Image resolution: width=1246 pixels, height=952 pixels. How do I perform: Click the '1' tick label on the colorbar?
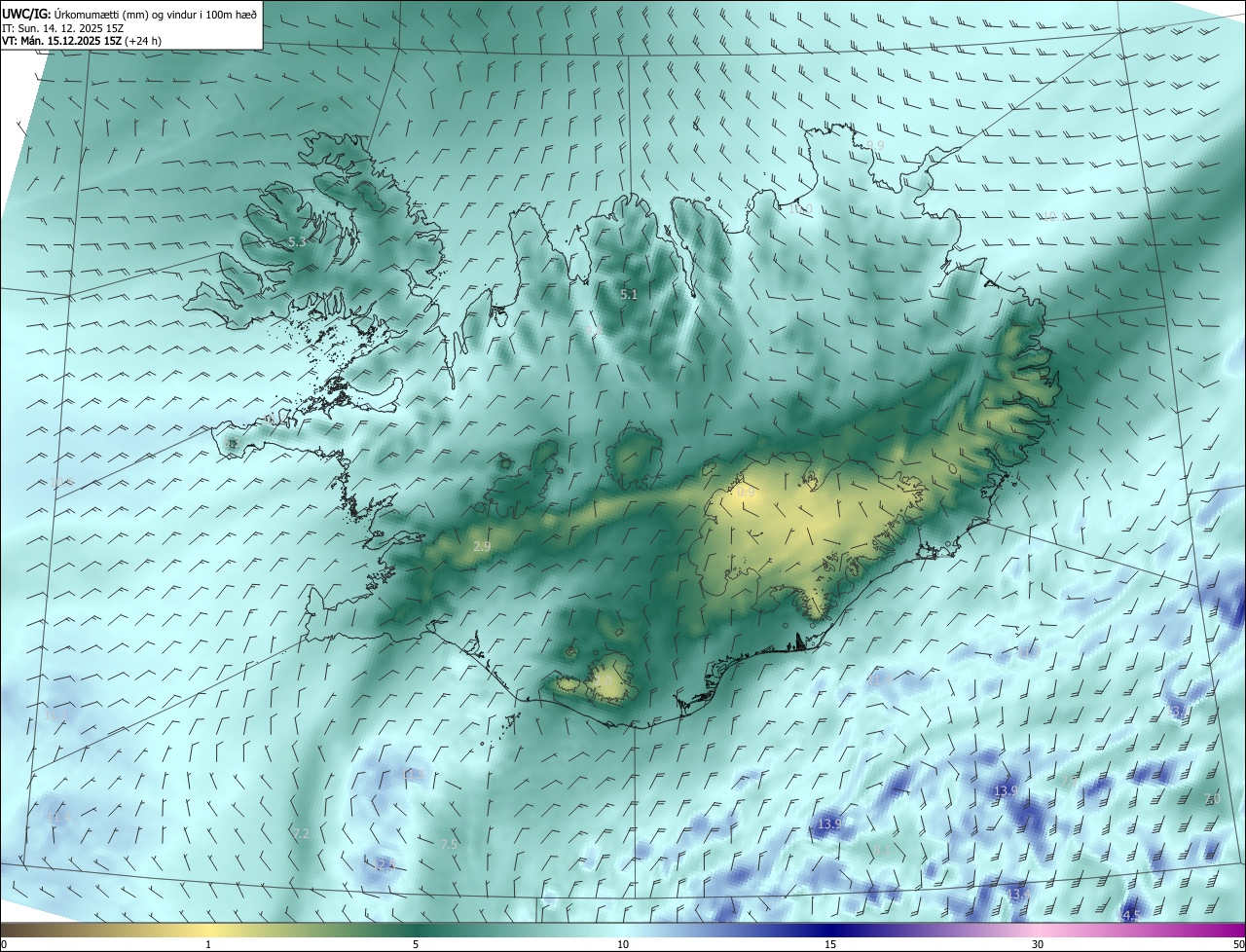click(208, 944)
